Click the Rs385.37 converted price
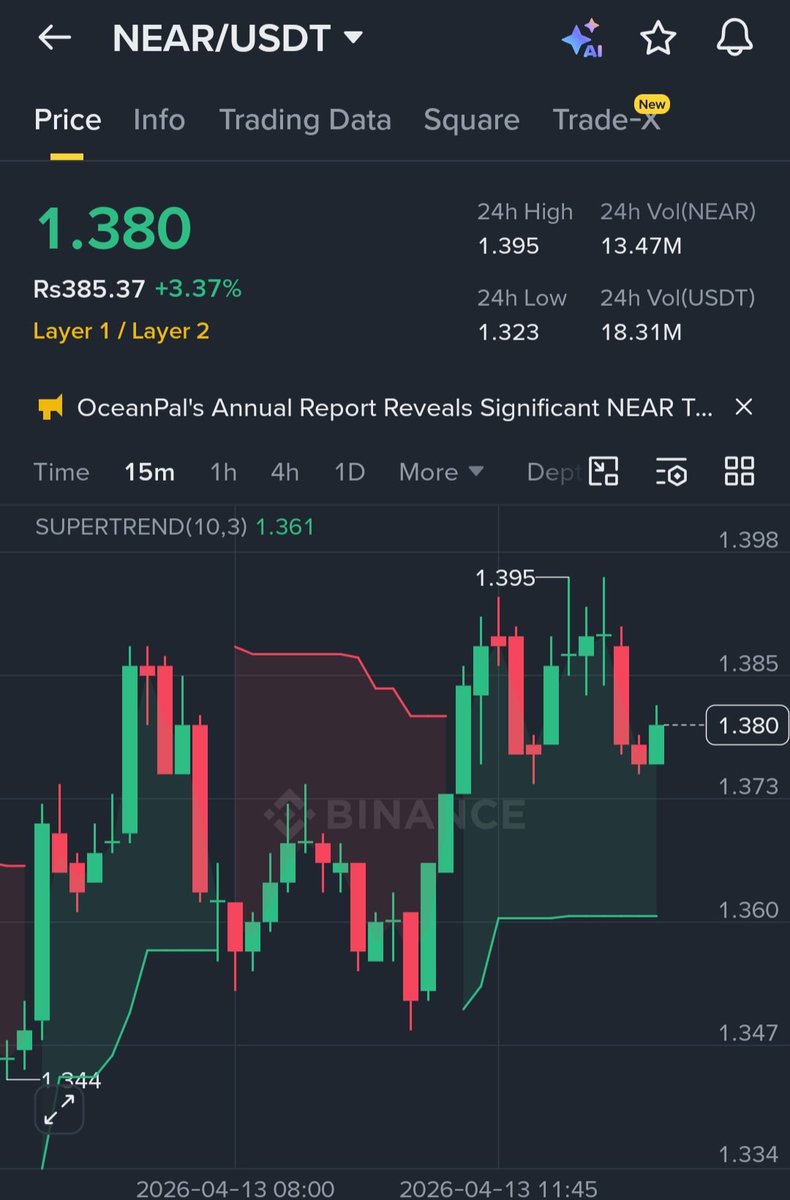790x1200 pixels. pyautogui.click(x=89, y=289)
